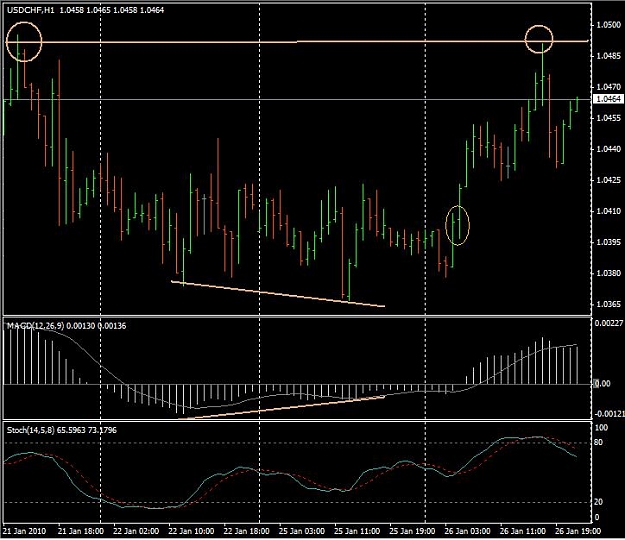The image size is (625, 540).
Task: Click the 0.00227 MACD scale value
Action: [609, 323]
